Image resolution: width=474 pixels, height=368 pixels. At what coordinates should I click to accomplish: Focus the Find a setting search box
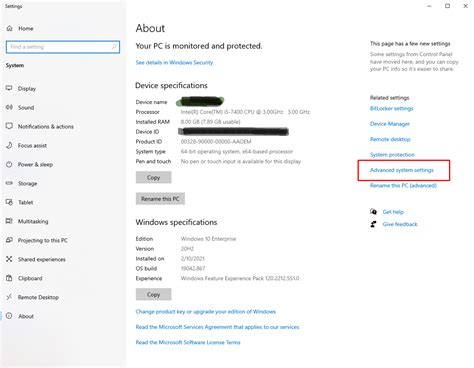(63, 47)
